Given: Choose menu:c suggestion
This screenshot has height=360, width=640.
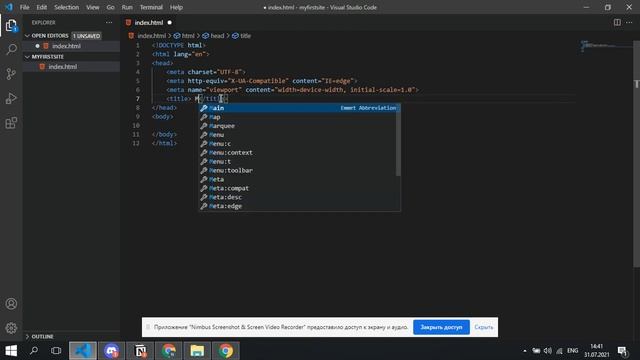Looking at the screenshot, I should 298,144.
